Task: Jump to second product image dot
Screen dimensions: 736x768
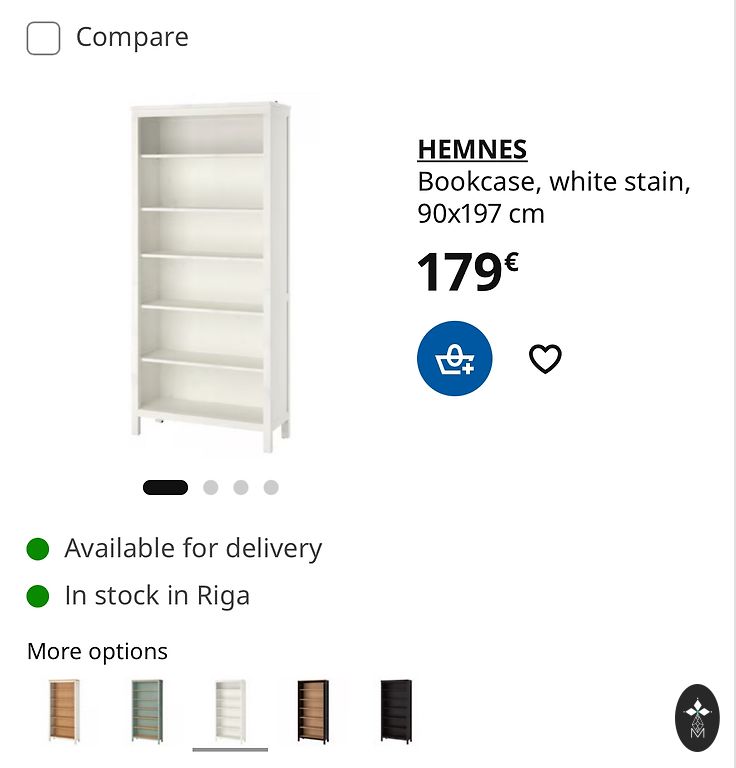Action: 211,487
